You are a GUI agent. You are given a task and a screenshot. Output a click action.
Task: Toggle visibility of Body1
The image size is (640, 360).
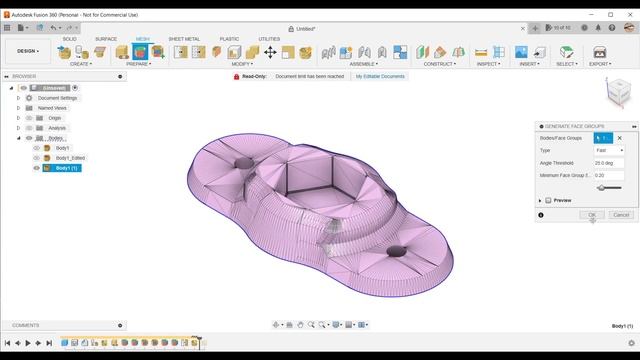click(37, 148)
